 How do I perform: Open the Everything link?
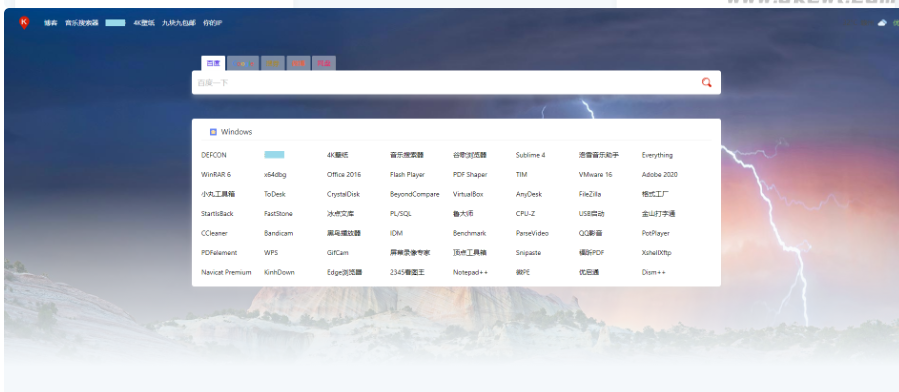tap(657, 155)
